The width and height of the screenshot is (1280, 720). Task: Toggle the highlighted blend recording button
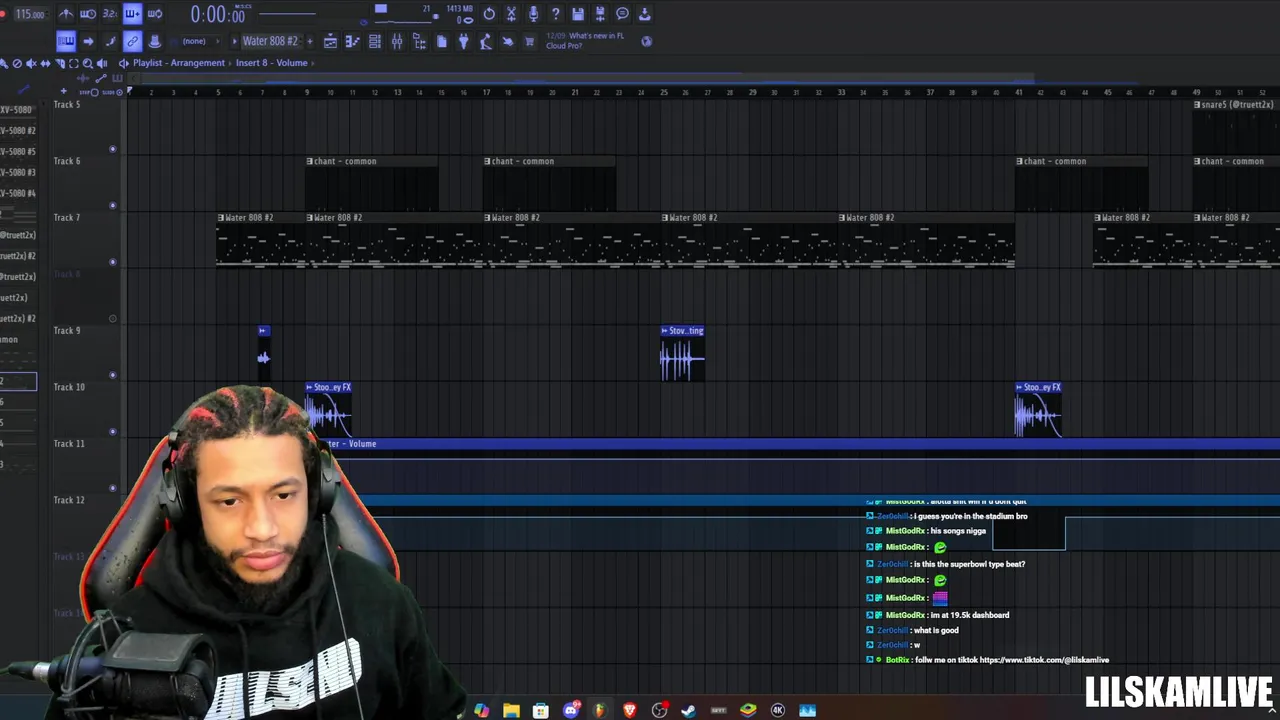tap(131, 14)
